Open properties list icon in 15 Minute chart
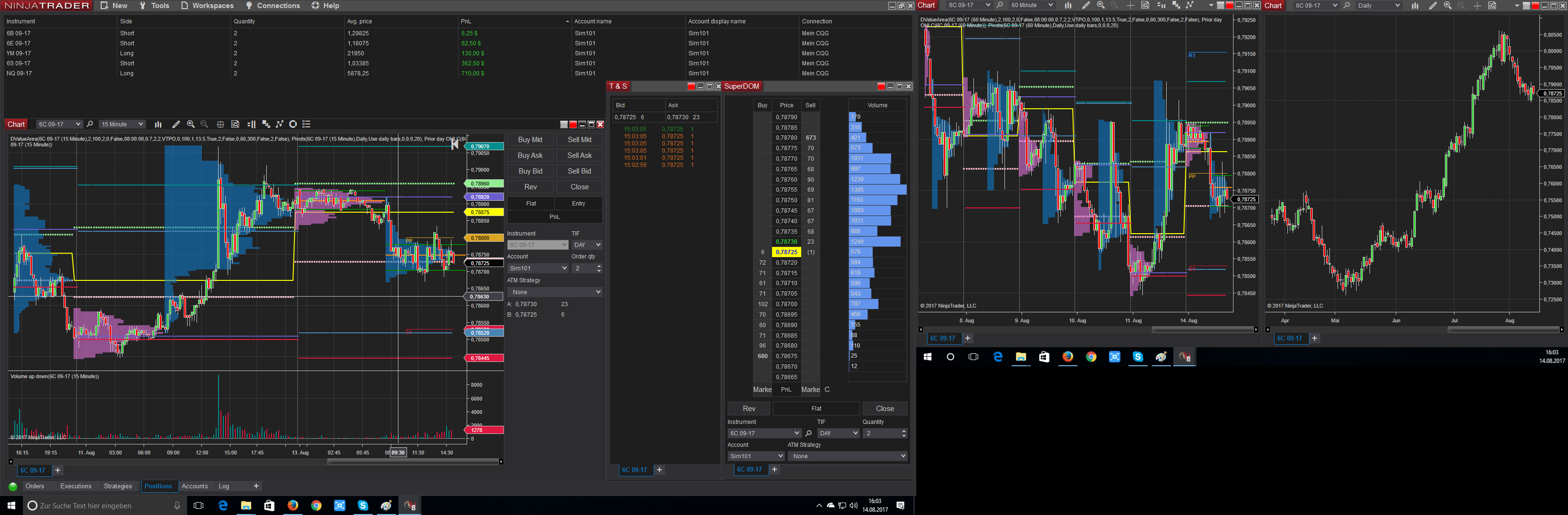 [307, 124]
